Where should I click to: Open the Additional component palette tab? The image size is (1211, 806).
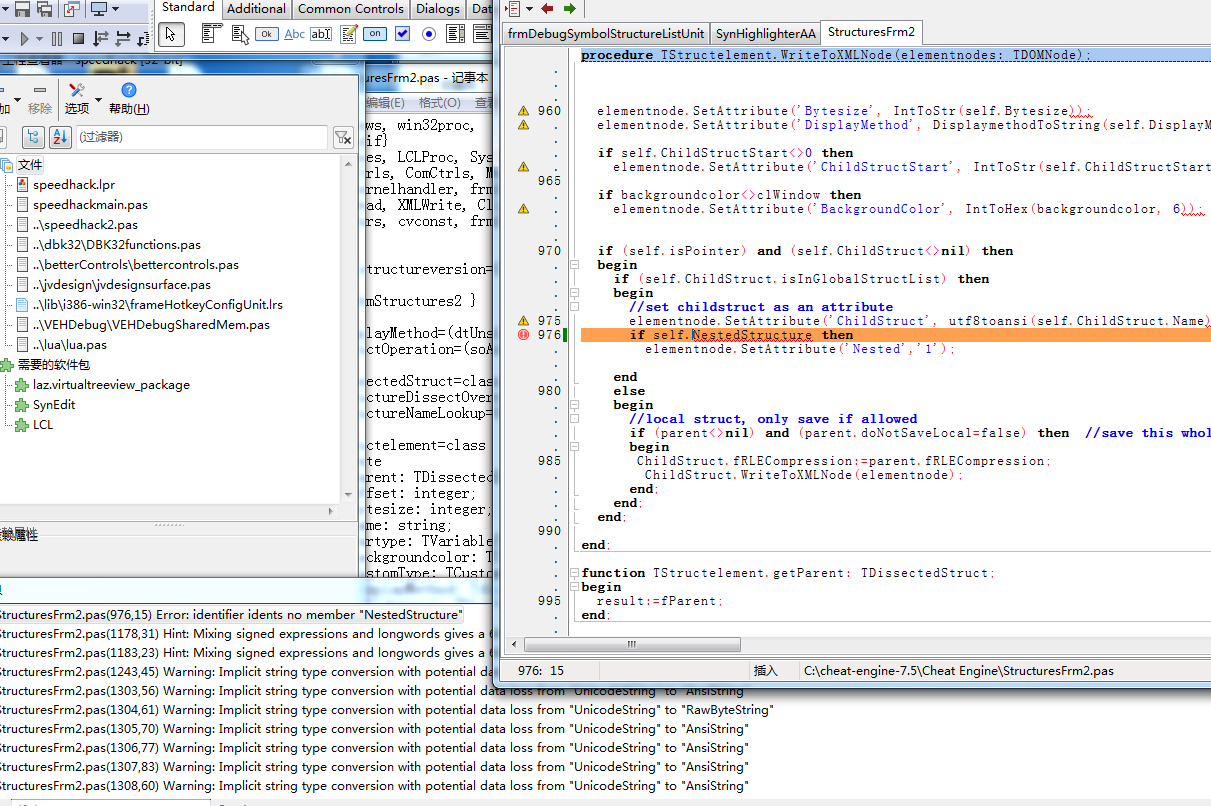pos(256,9)
